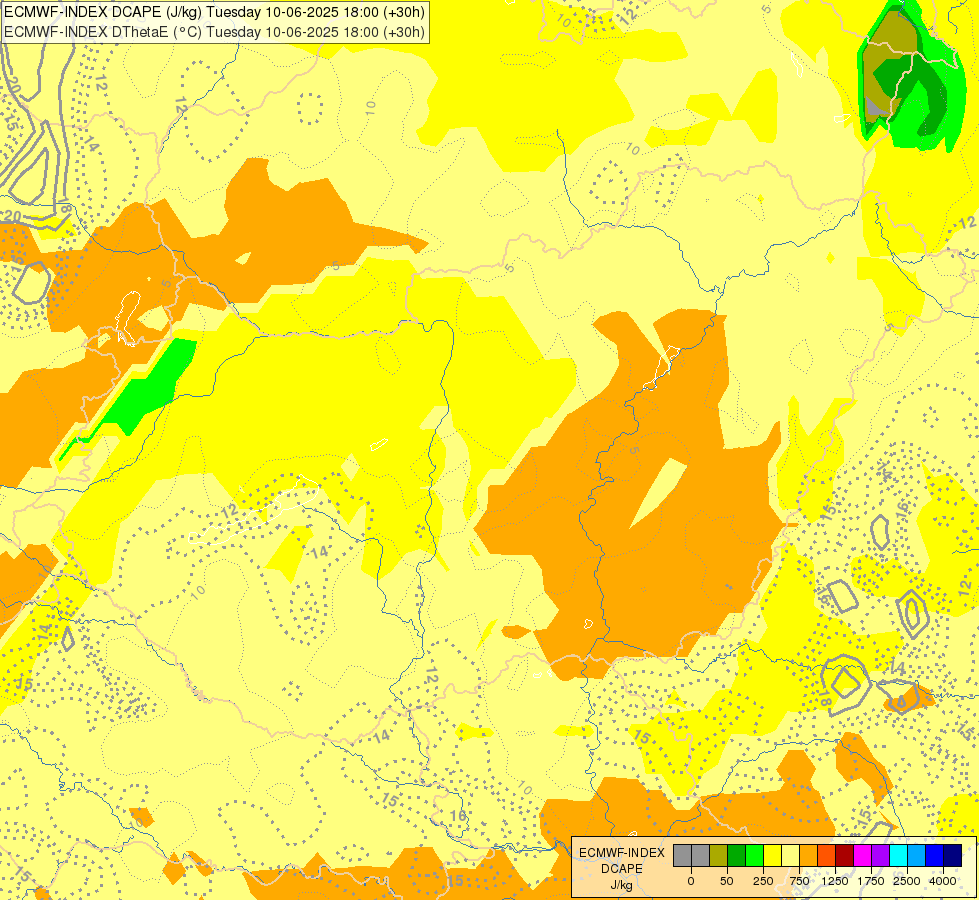The height and width of the screenshot is (900, 979).
Task: Click the legend's J/kg unit label
Action: [x=622, y=886]
